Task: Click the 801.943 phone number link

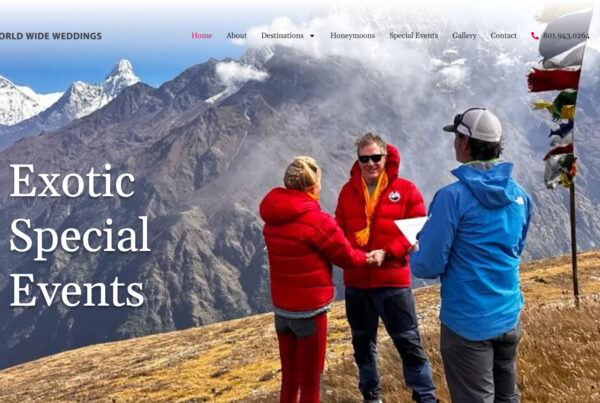Action: coord(566,36)
